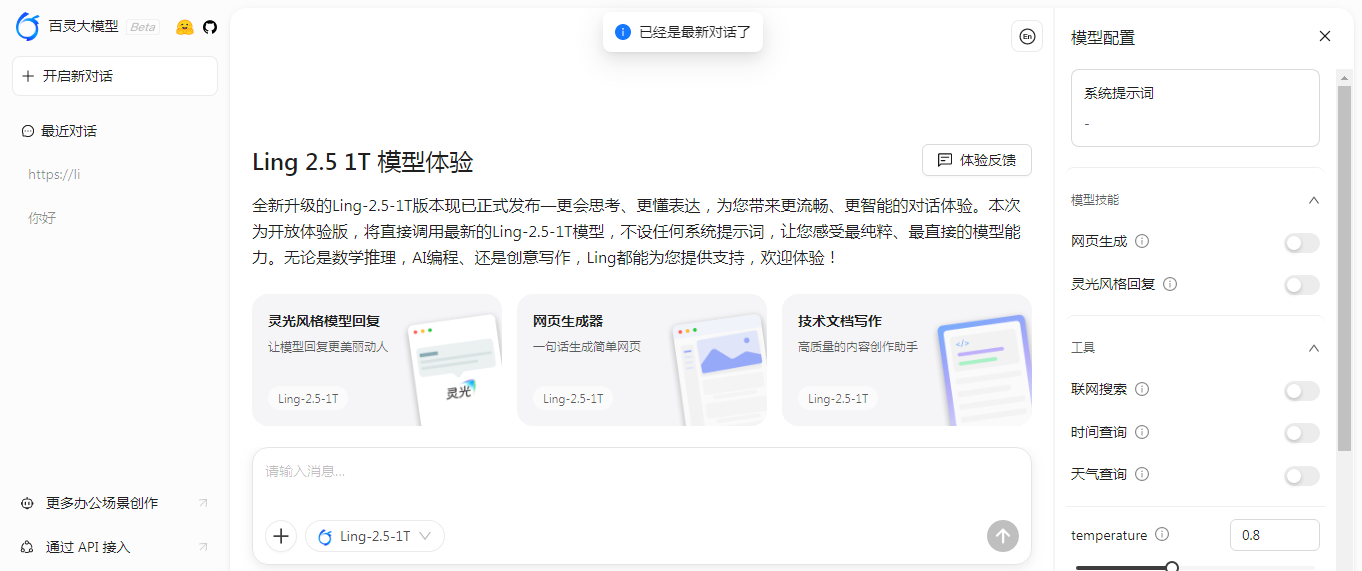Screen dimensions: 1362x571
Task: Click the 体验反馈 button
Action: tap(976, 160)
